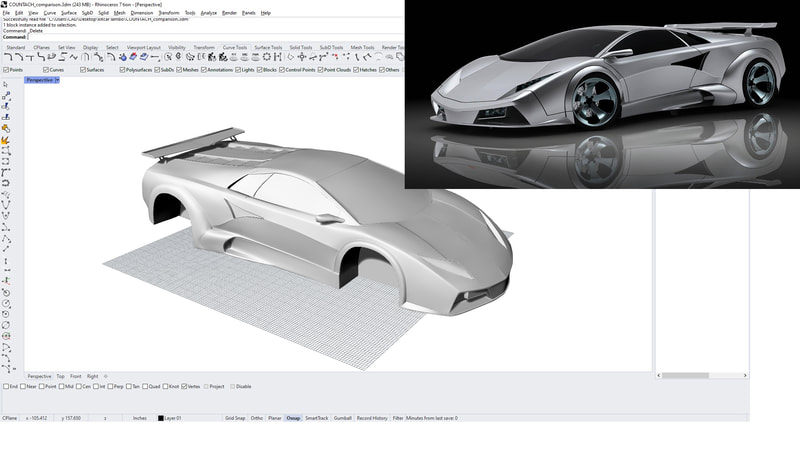Open the Analyze menu
The image size is (800, 467).
208,13
